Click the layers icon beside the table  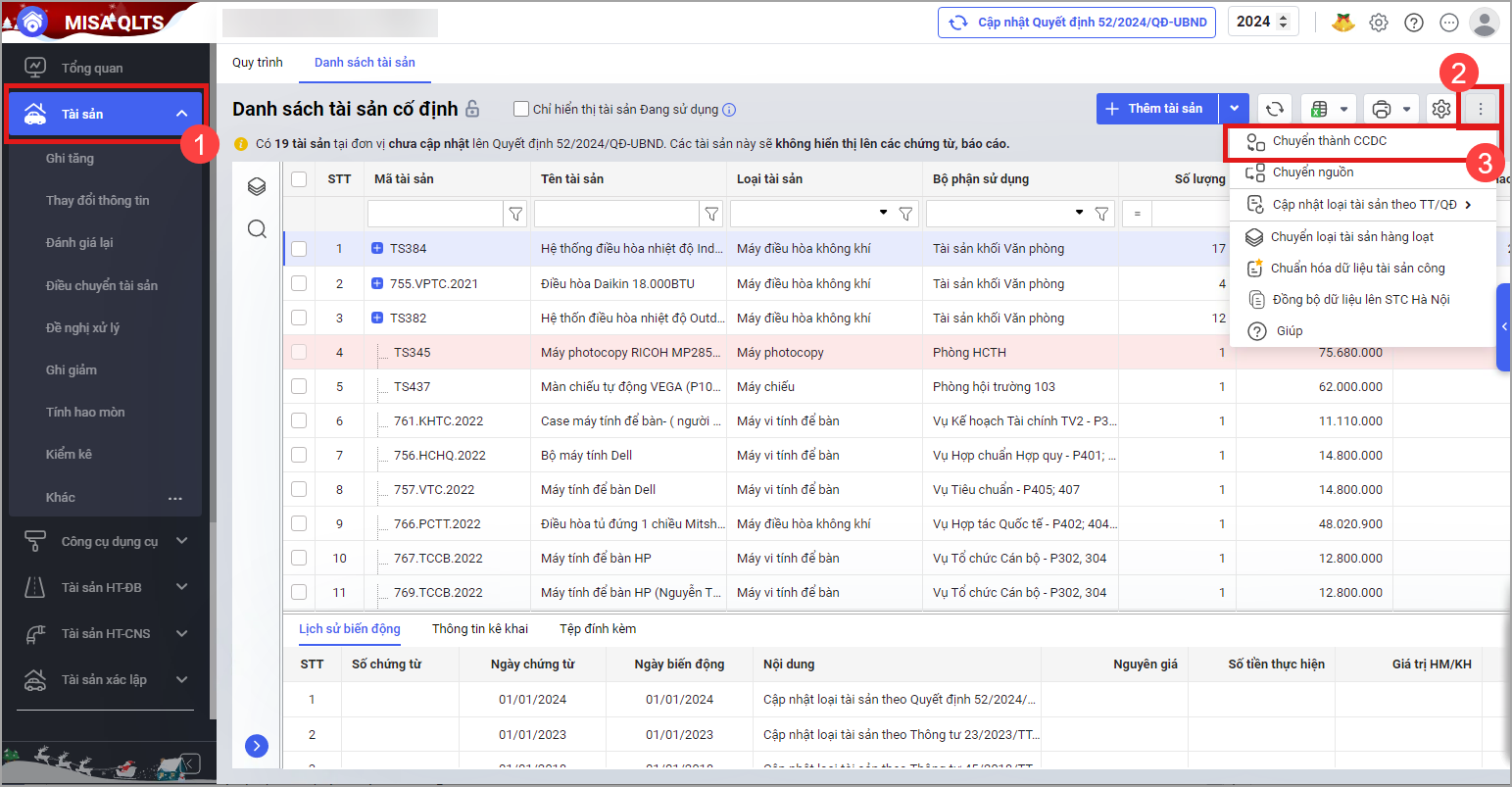tap(257, 186)
